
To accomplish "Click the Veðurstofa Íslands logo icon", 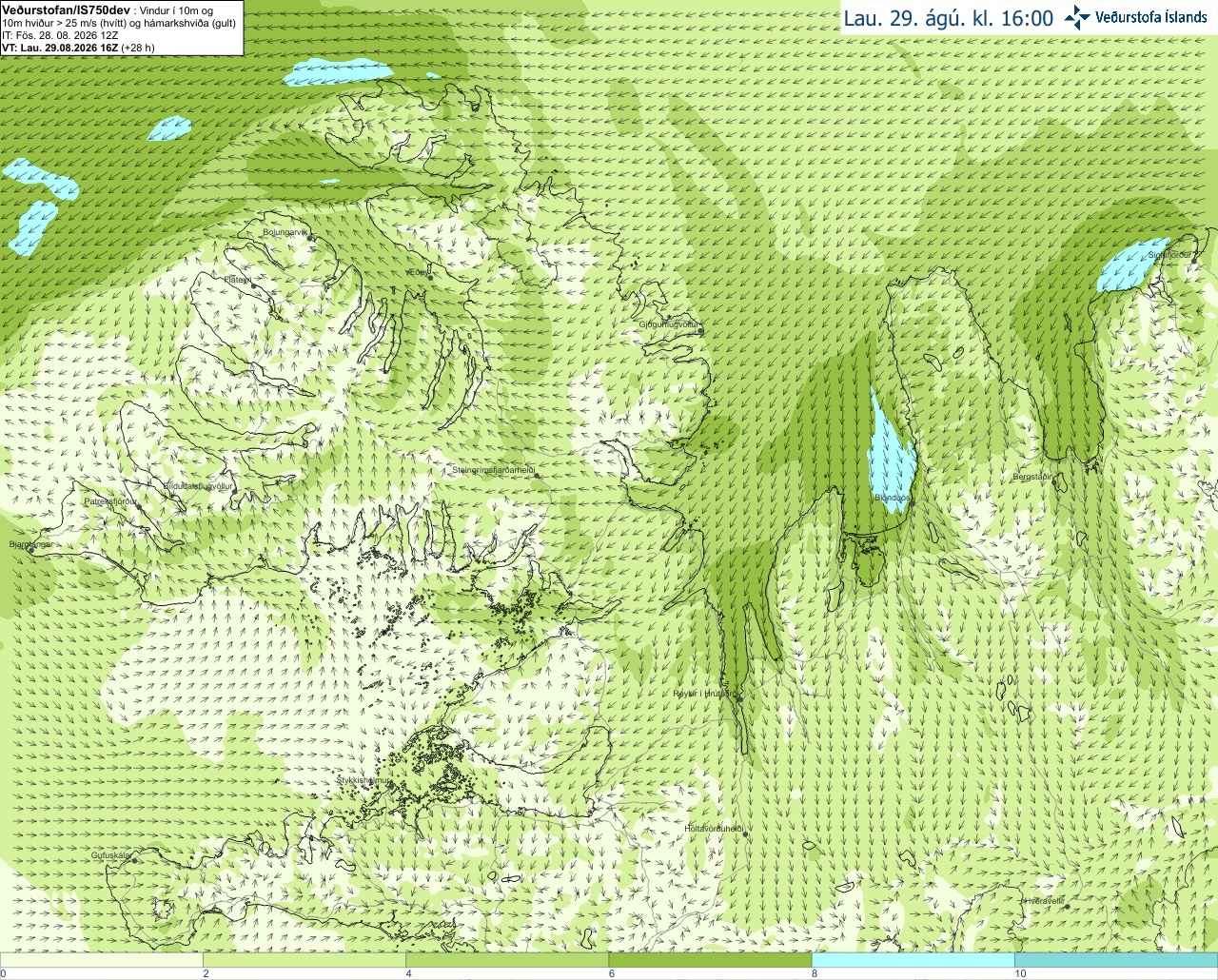I will coord(1077,17).
